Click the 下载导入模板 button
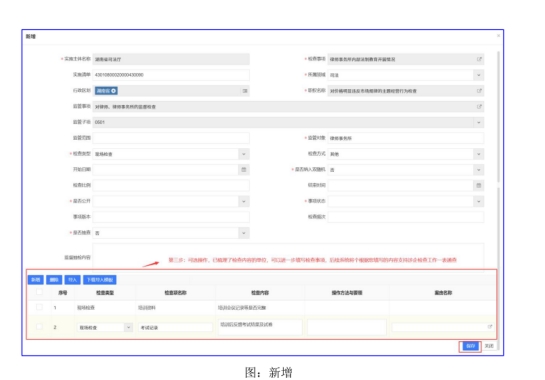This screenshot has width=545, height=380. (100, 280)
